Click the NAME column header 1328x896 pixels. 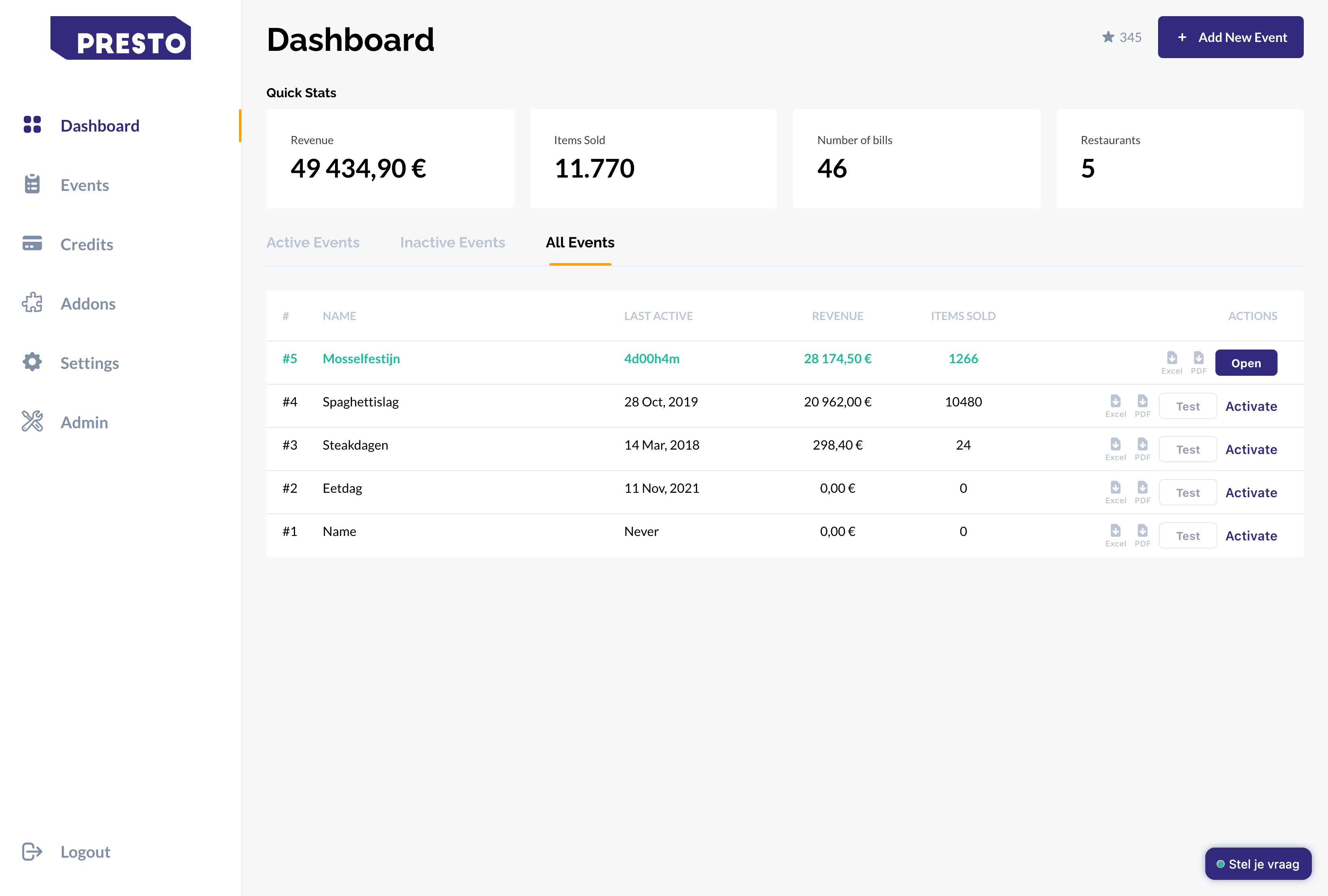339,316
